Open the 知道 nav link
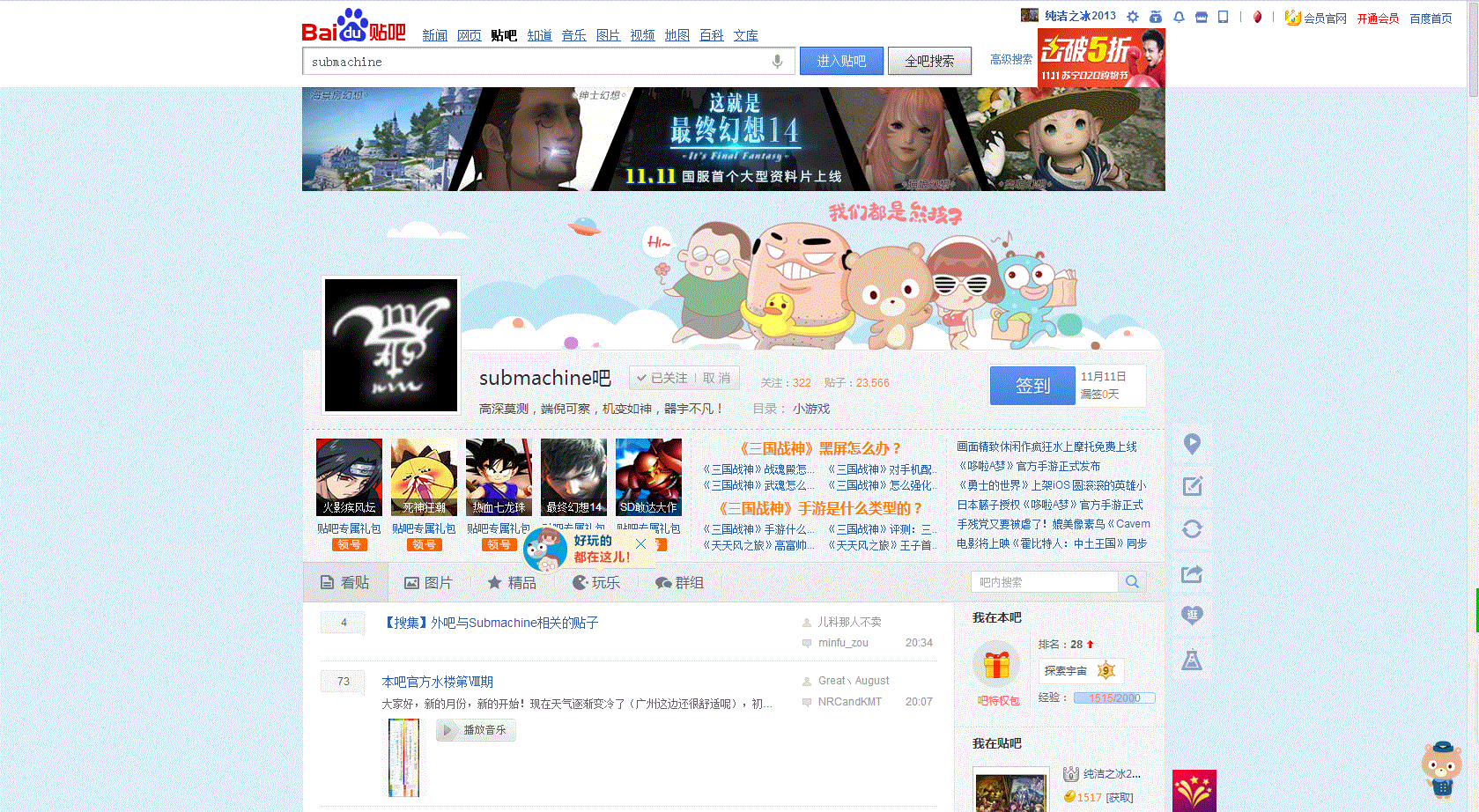The height and width of the screenshot is (812, 1479). 539,35
